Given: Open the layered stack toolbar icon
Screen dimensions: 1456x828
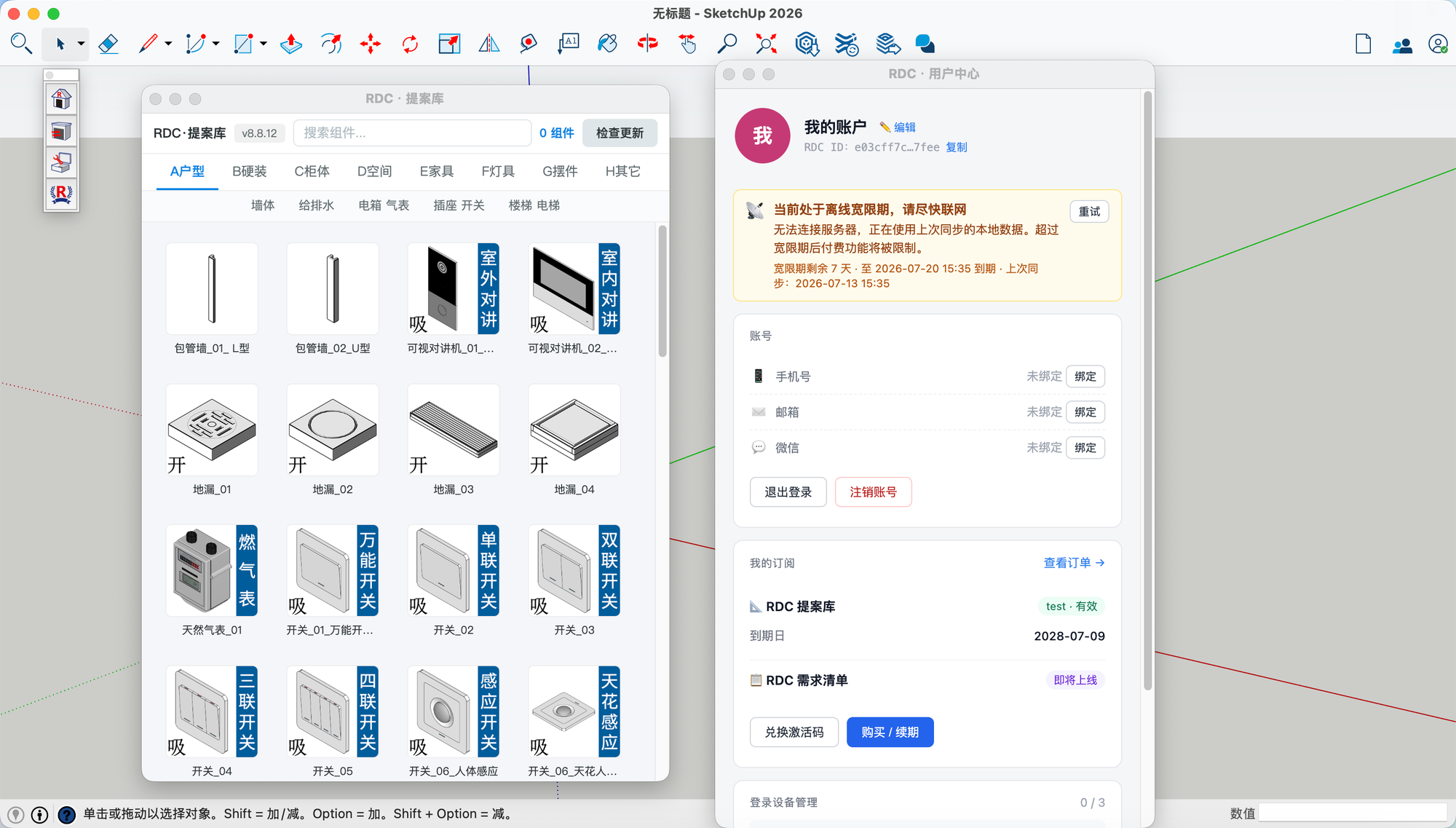Looking at the screenshot, I should 887,44.
